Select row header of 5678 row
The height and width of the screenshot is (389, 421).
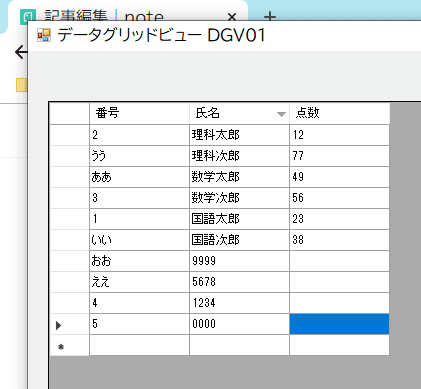[69, 282]
